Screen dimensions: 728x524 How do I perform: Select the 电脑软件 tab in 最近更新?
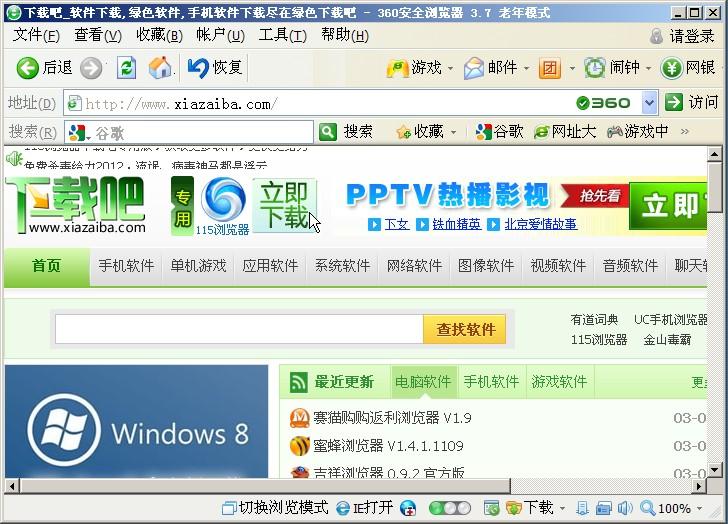coord(423,382)
